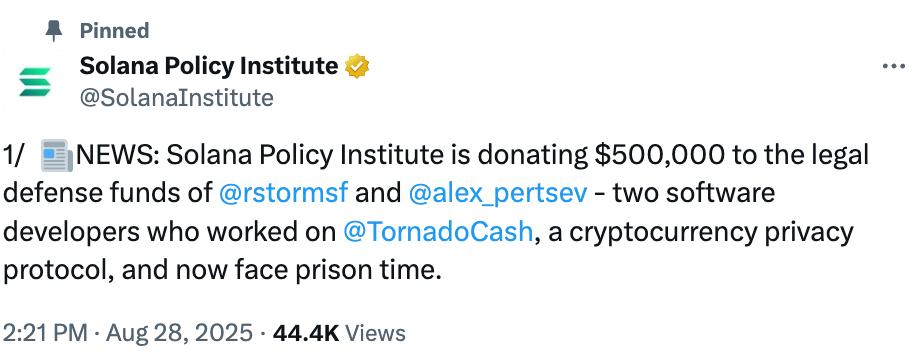
Task: Open the @alex_pertsev mention
Action: point(497,193)
